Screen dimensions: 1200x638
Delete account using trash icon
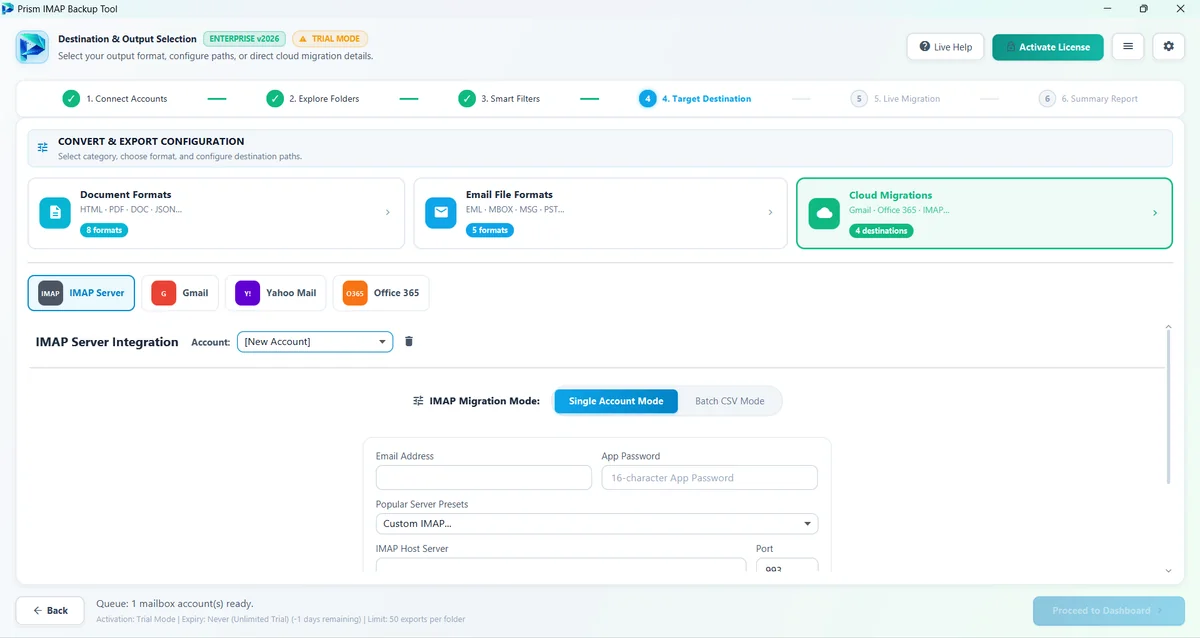click(409, 341)
